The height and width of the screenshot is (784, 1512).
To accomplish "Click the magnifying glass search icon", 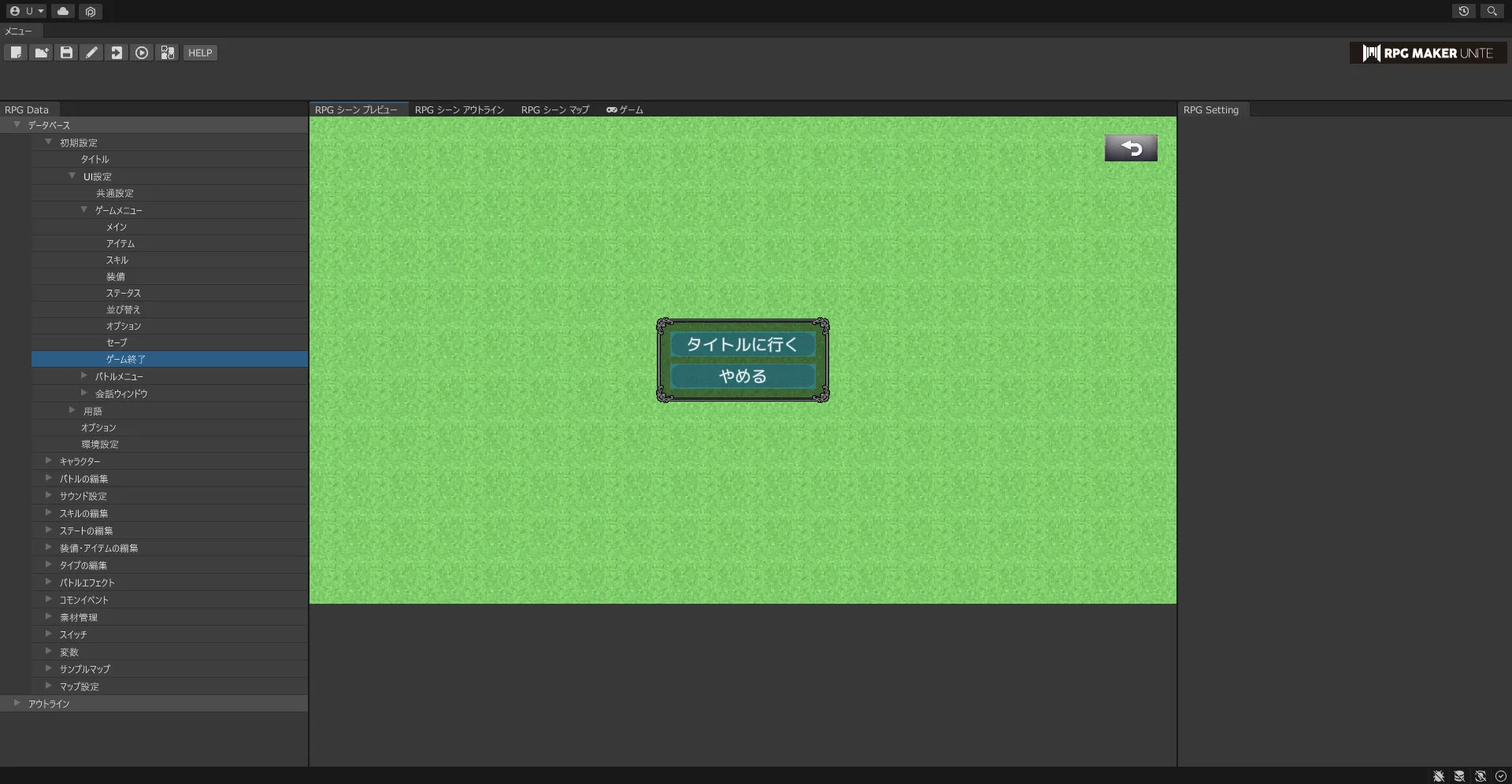I will click(1492, 11).
